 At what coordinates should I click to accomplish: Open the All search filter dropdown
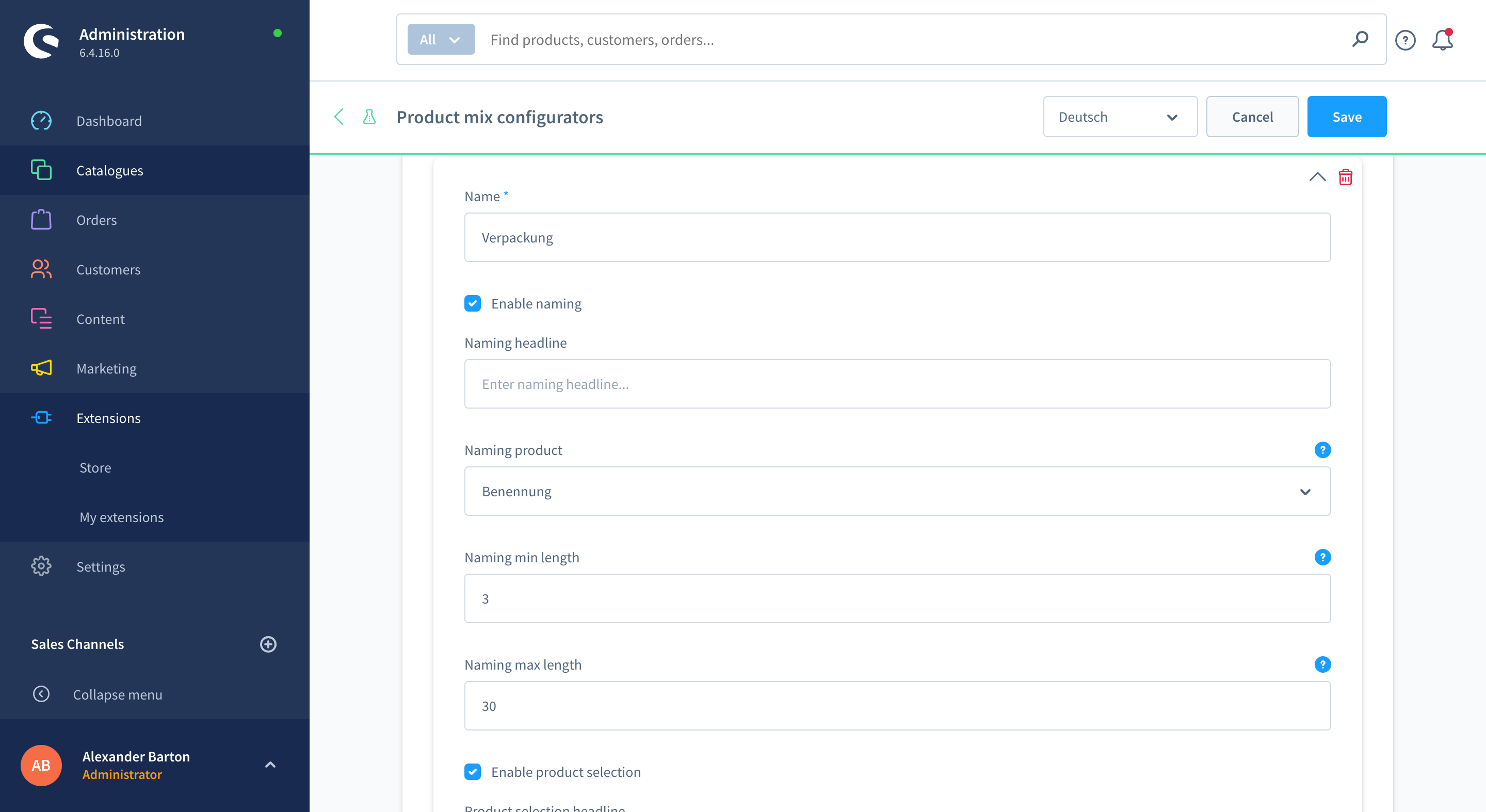point(441,40)
